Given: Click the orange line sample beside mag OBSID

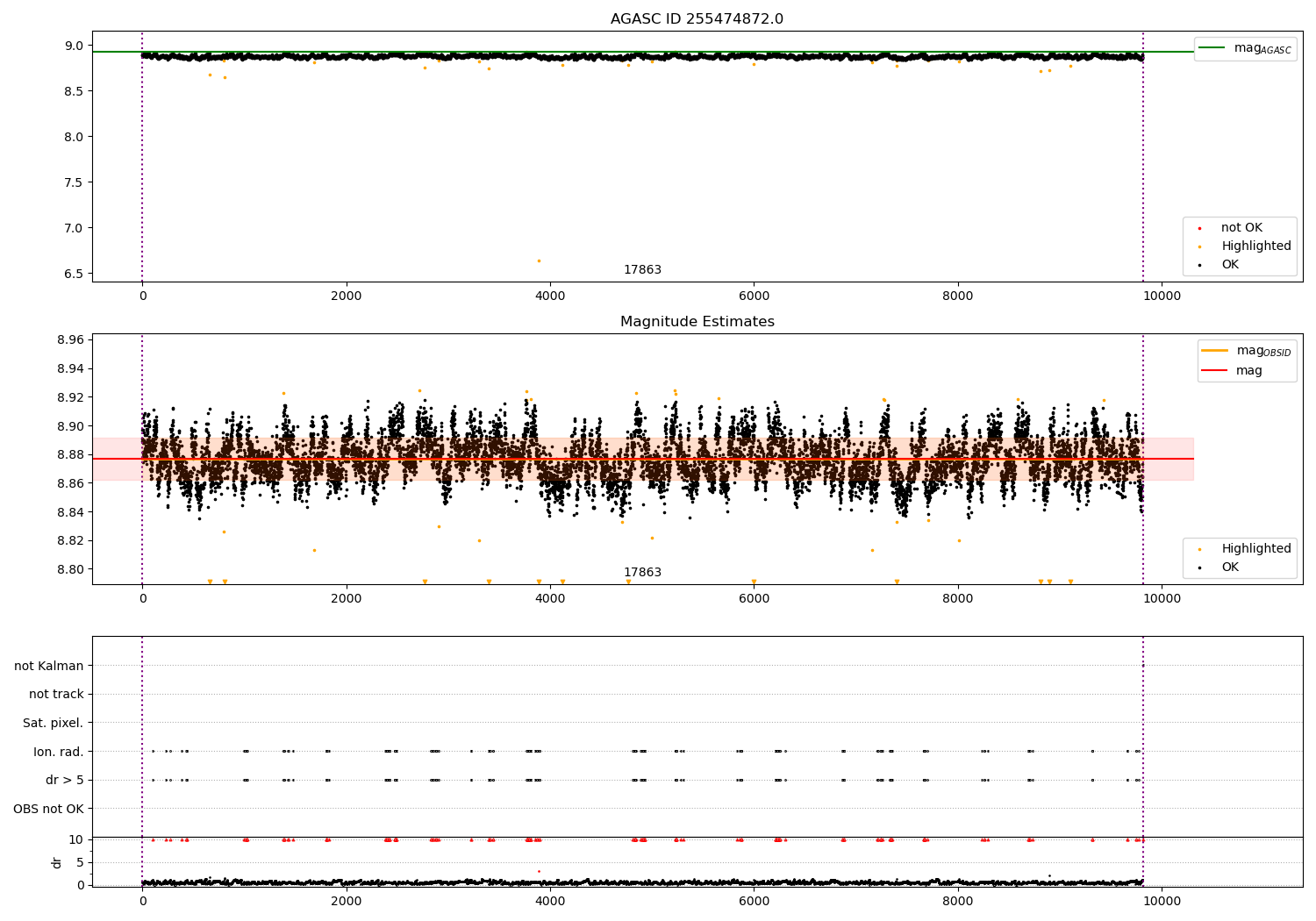Looking at the screenshot, I should (x=1214, y=350).
